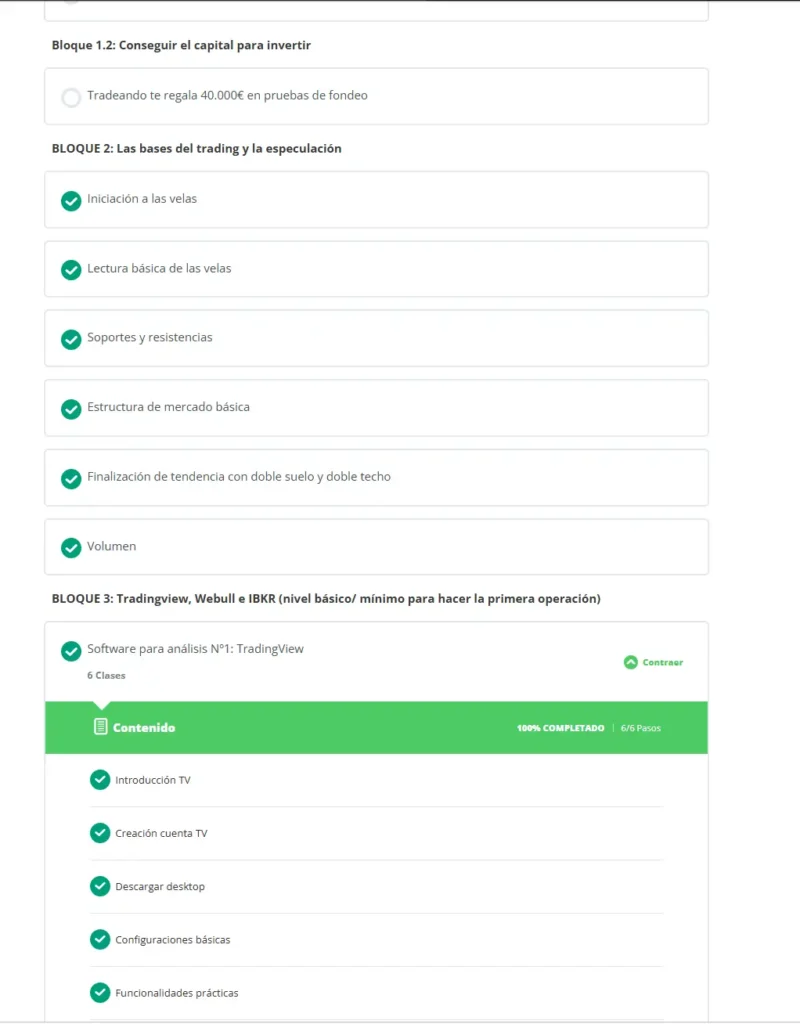
Task: Open Soportes y resistencias lesson title
Action: pos(150,337)
